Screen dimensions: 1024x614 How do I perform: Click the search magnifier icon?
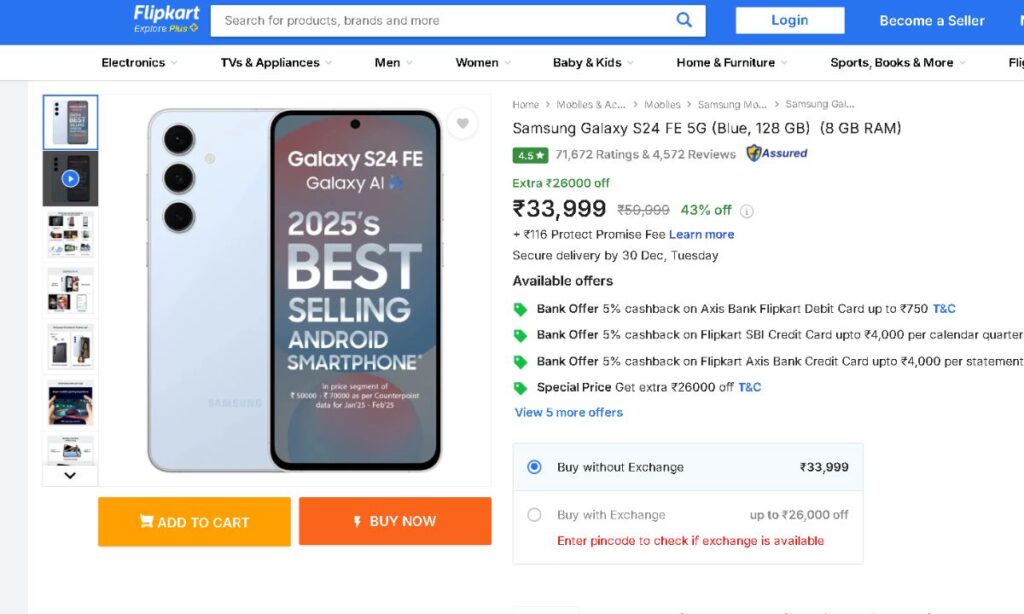point(684,20)
